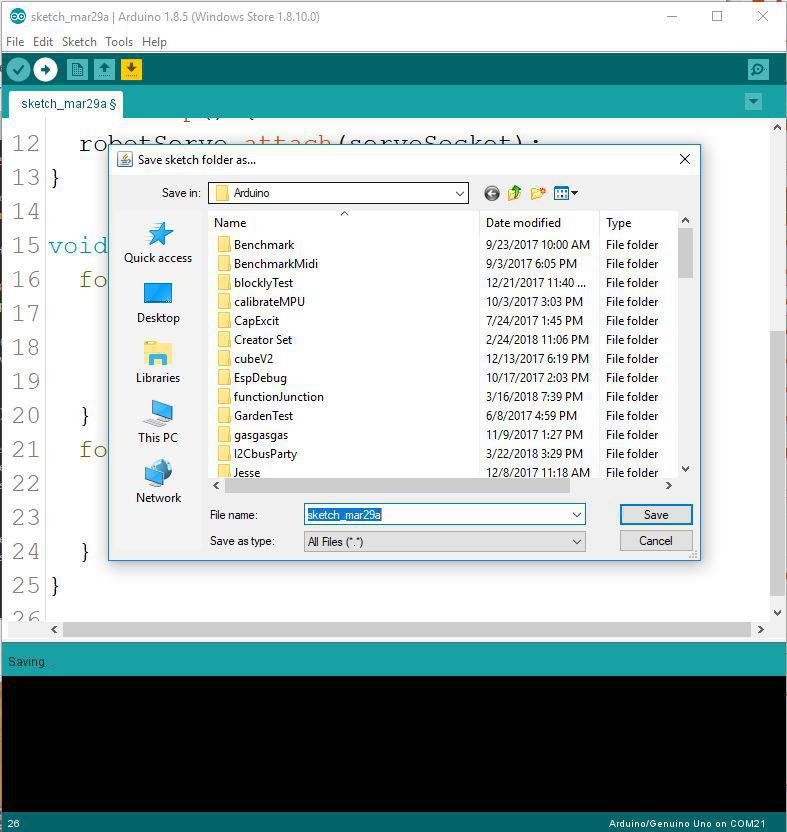
Task: Open the Tools menu
Action: 119,42
